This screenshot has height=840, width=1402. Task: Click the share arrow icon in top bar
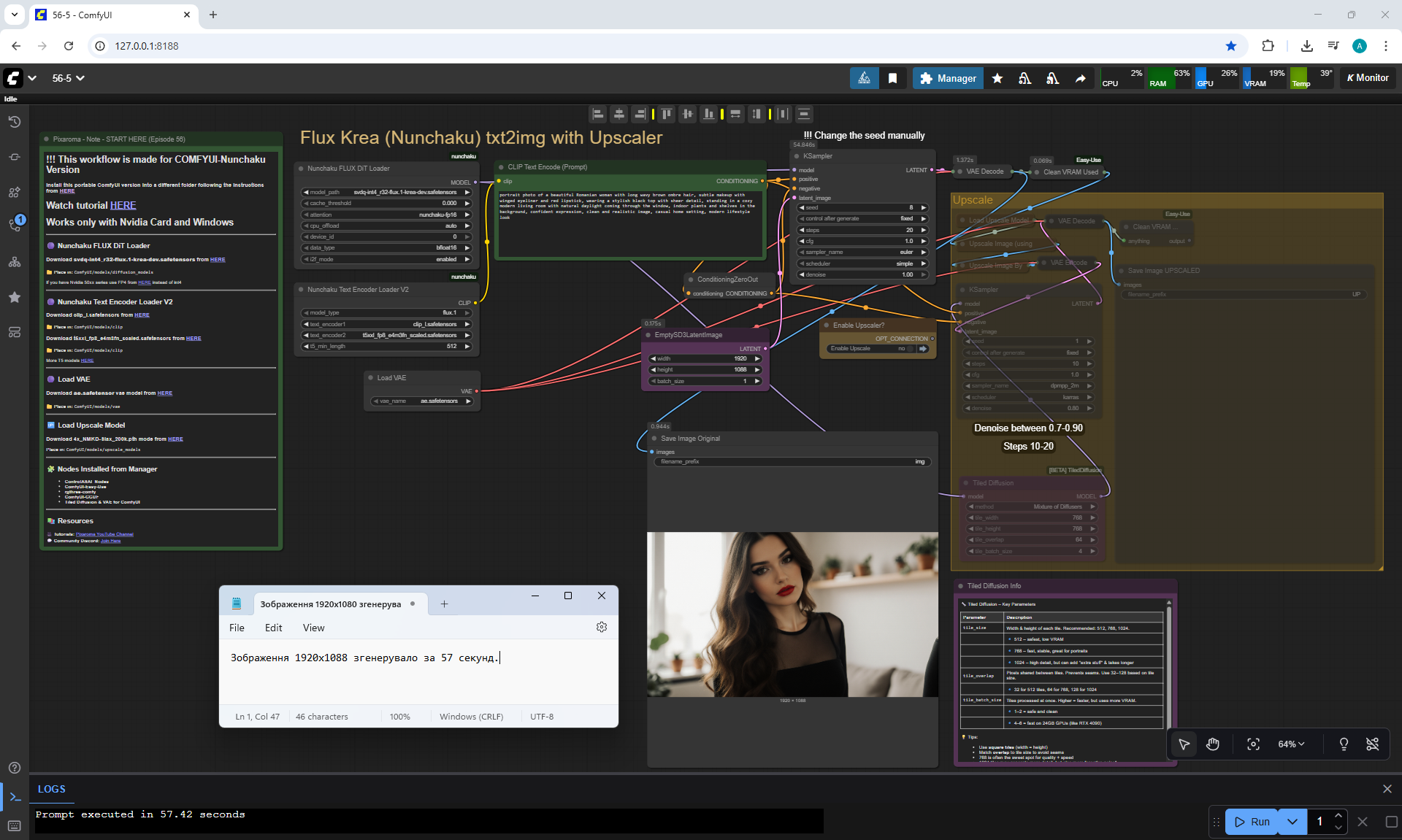[x=1080, y=78]
